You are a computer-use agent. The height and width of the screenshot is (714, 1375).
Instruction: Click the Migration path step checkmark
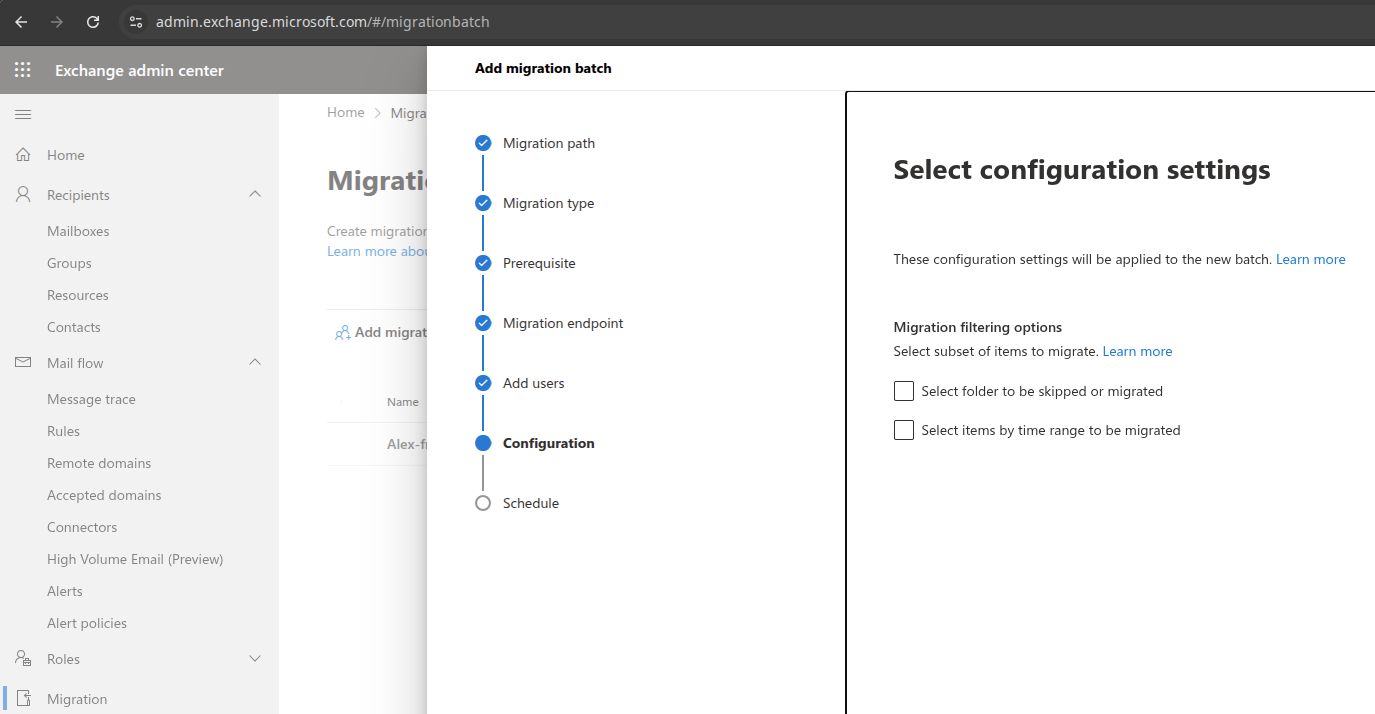(x=483, y=143)
